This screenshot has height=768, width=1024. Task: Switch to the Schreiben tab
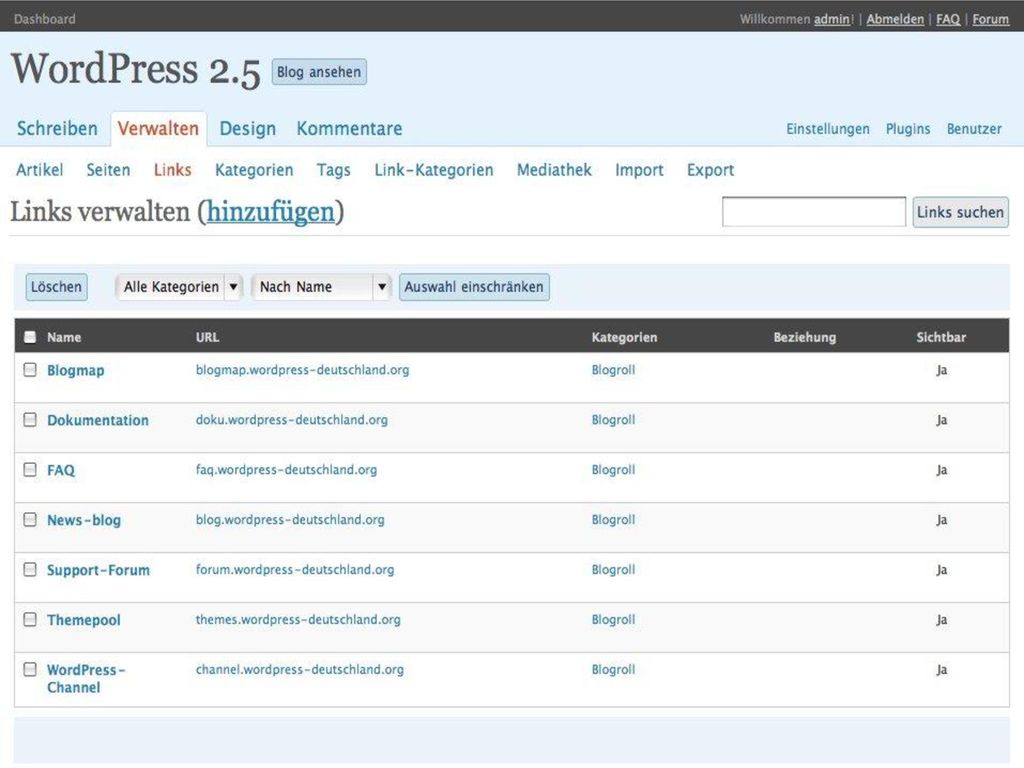(x=57, y=129)
